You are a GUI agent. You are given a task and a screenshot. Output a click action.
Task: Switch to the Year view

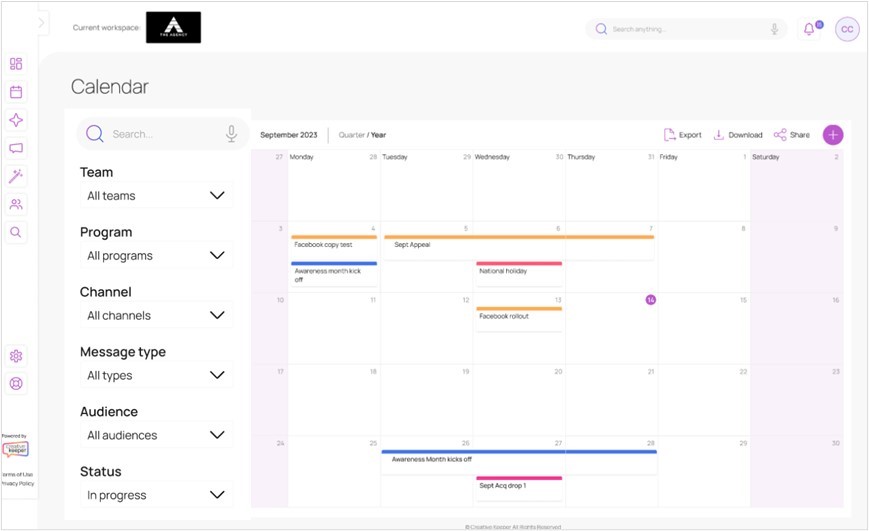(x=378, y=135)
